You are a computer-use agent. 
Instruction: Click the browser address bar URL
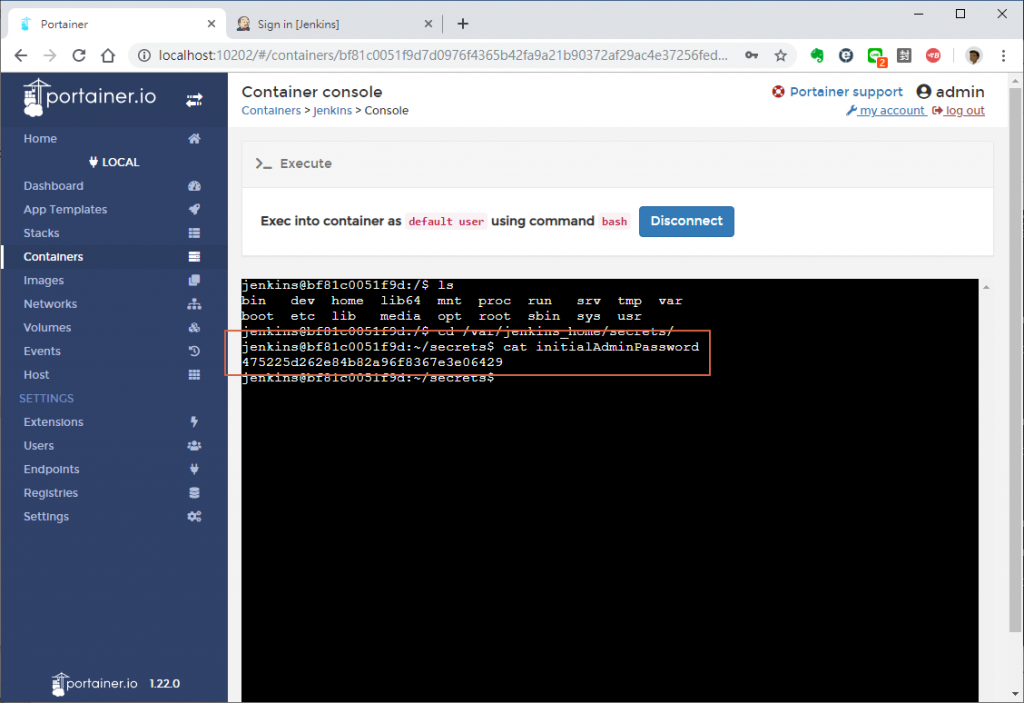(443, 56)
